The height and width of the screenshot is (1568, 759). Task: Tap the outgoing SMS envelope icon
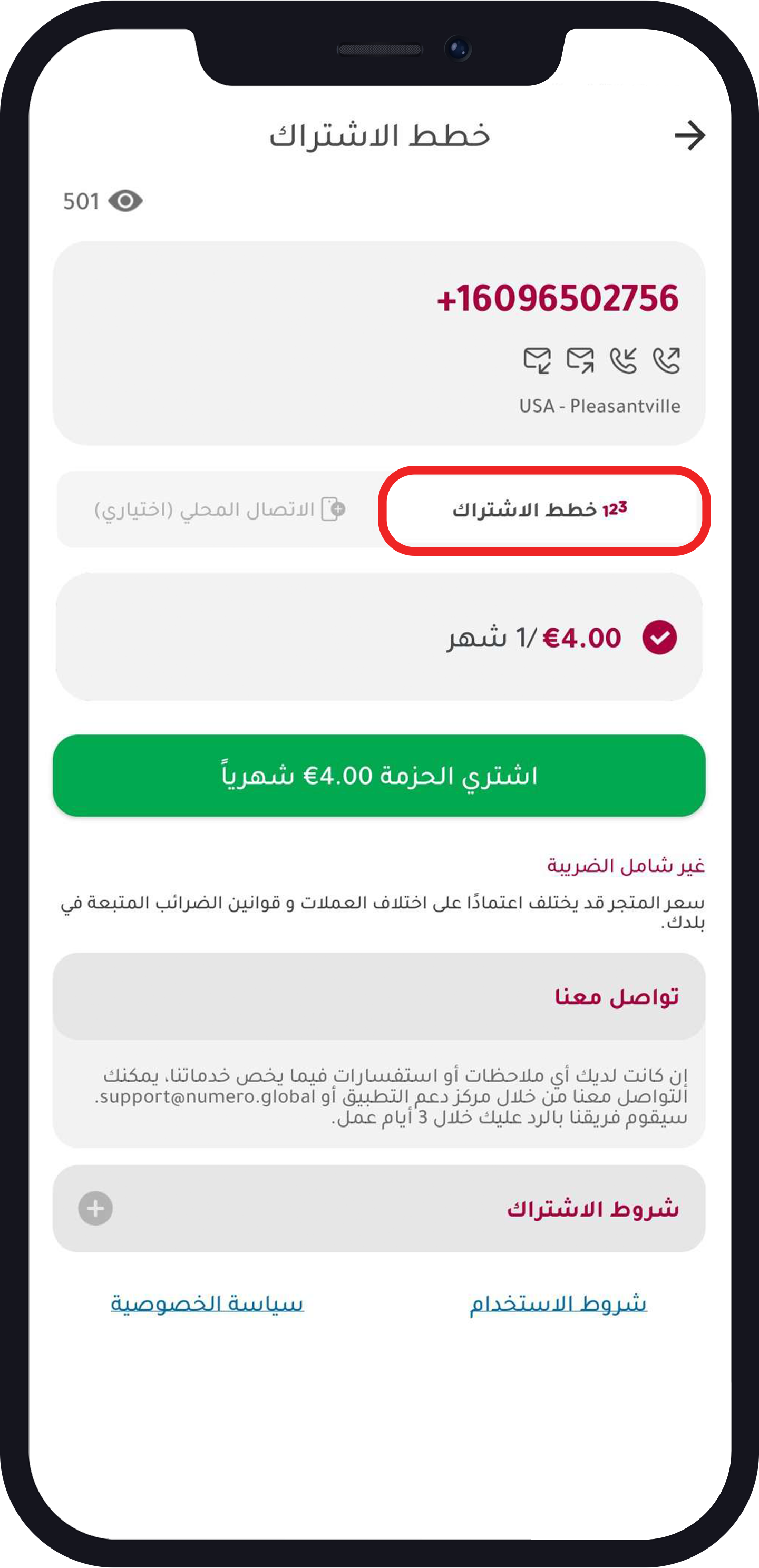pyautogui.click(x=580, y=360)
